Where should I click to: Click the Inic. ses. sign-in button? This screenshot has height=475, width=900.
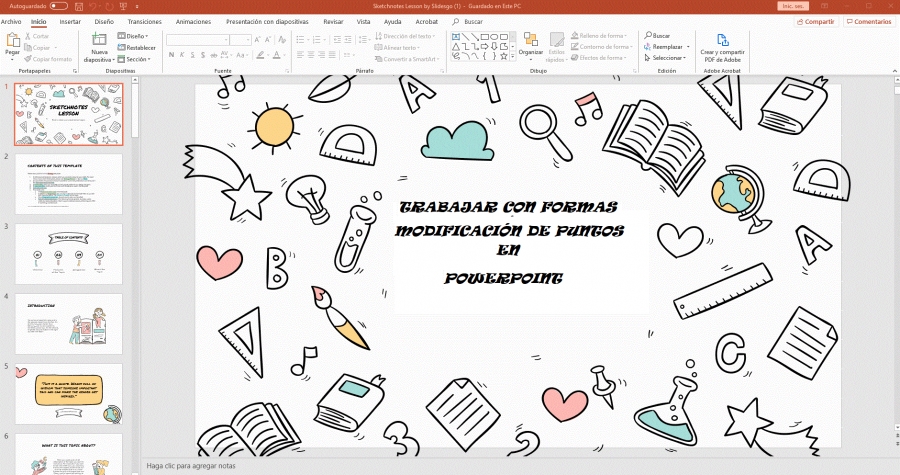pyautogui.click(x=793, y=6)
